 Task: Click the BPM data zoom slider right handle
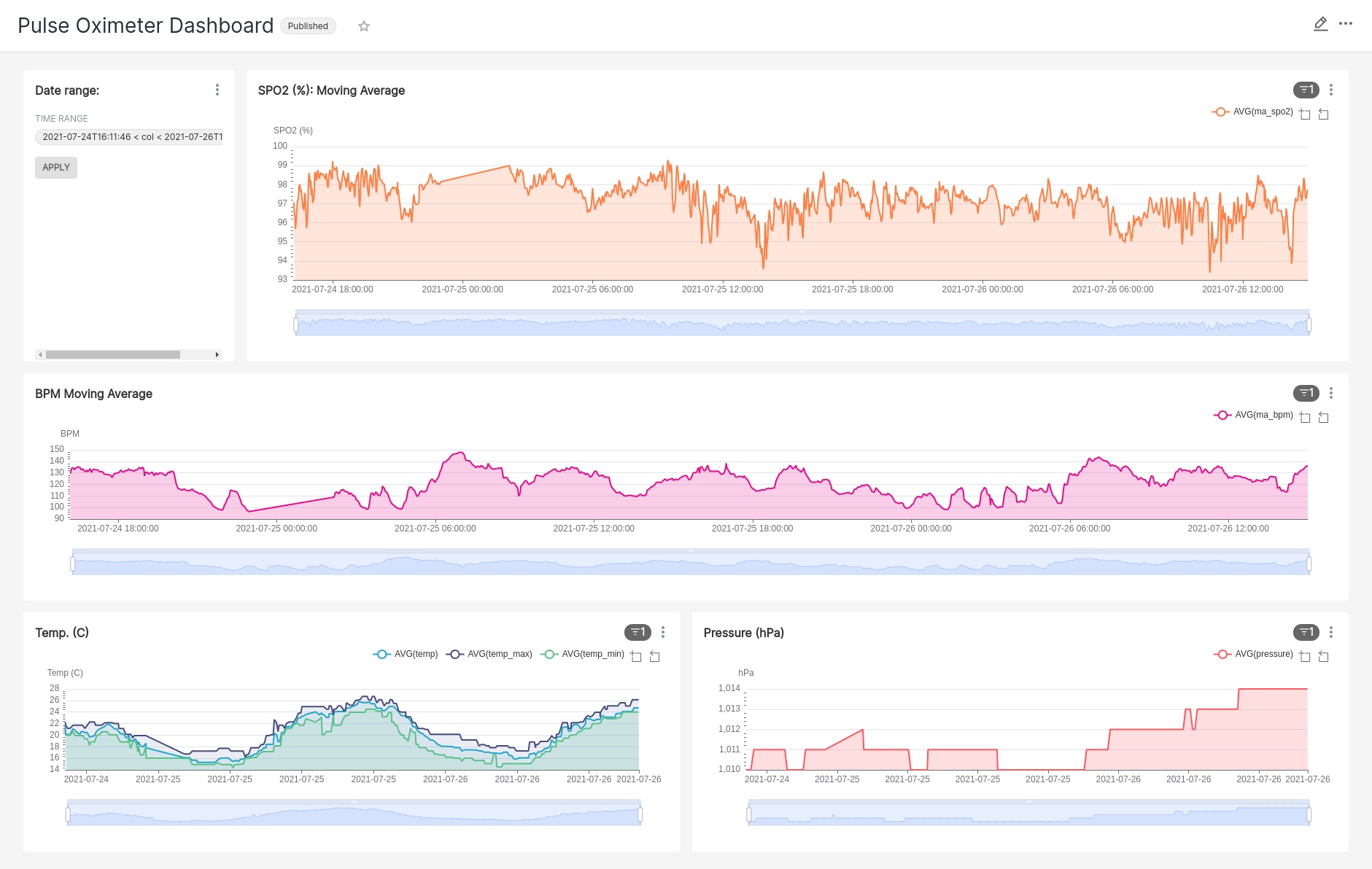pos(1309,564)
